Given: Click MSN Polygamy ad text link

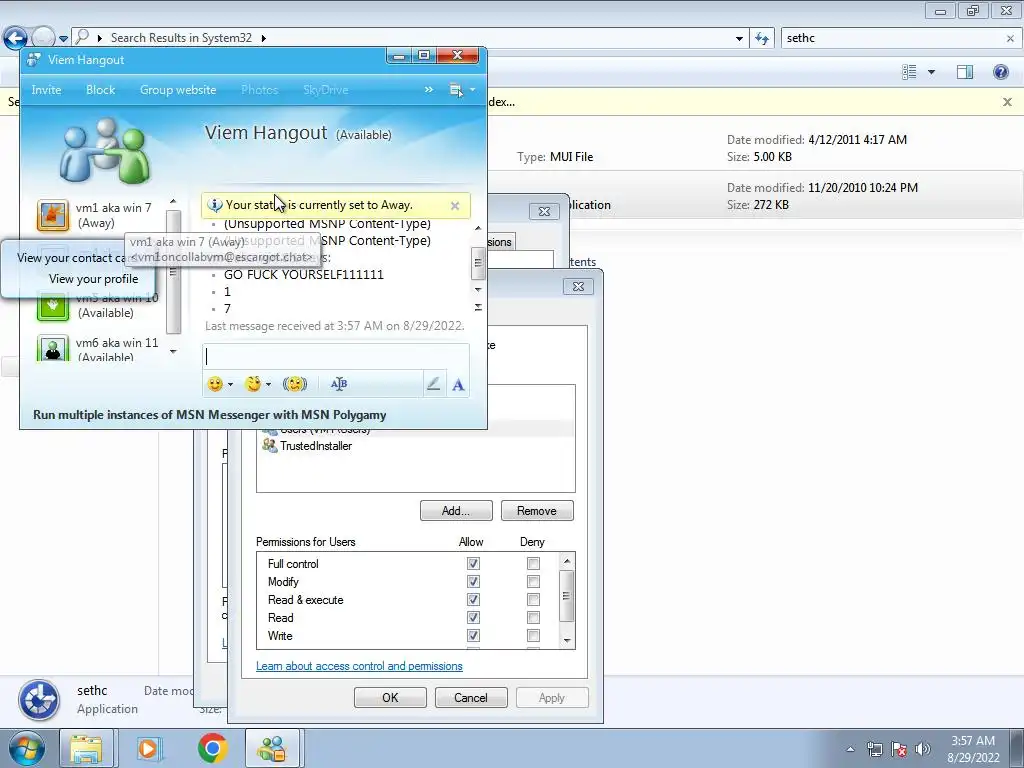Looking at the screenshot, I should (x=210, y=415).
